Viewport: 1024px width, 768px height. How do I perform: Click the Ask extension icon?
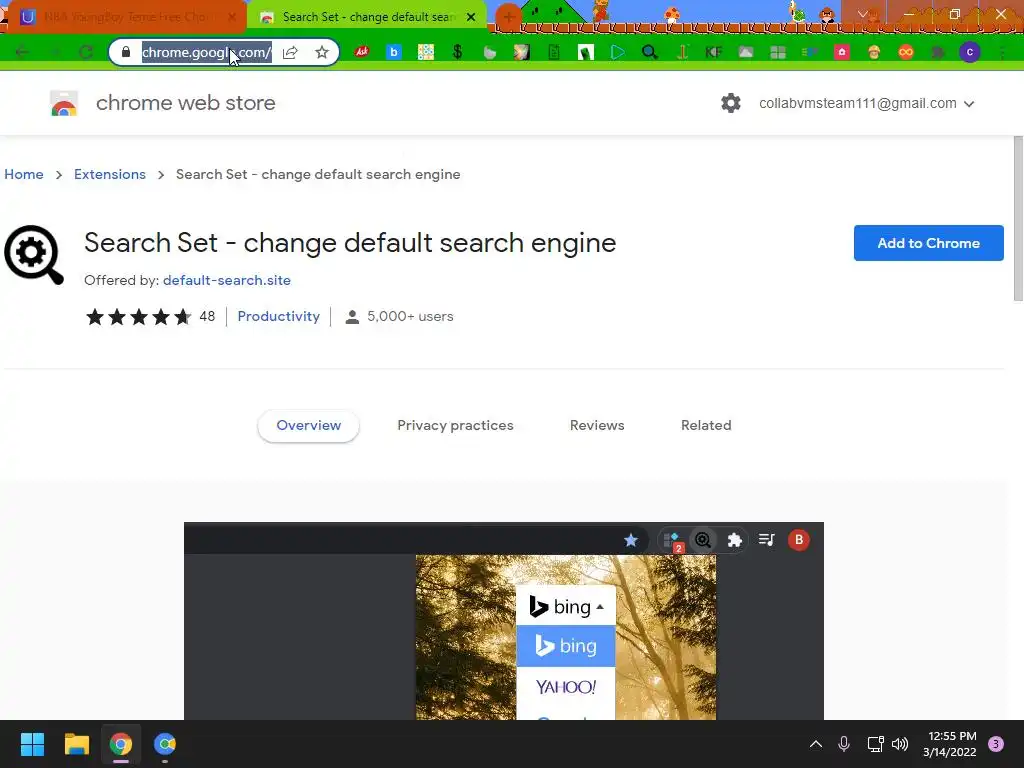pyautogui.click(x=361, y=52)
